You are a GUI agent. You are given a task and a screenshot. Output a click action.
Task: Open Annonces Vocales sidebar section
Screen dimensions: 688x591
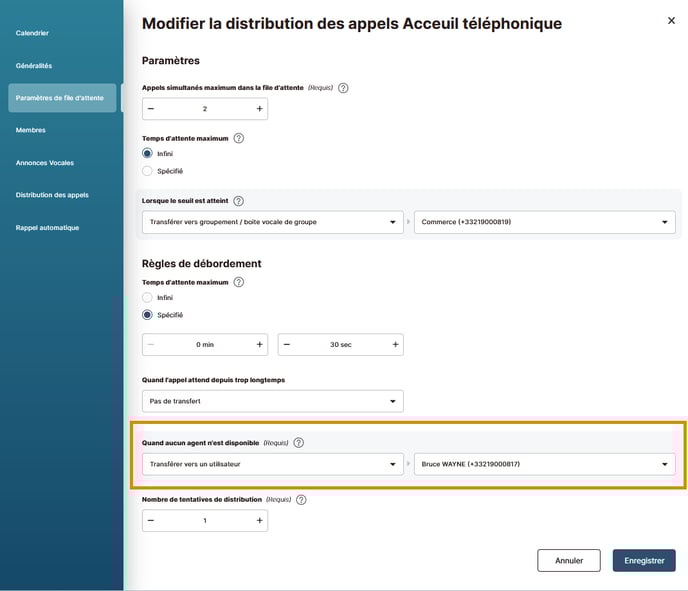pyautogui.click(x=45, y=163)
